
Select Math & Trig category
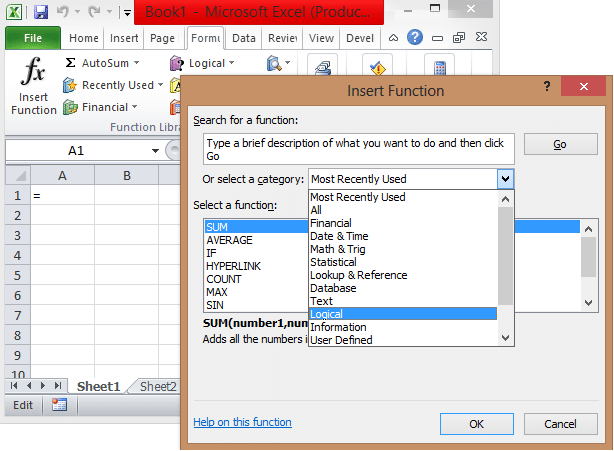[403, 249]
